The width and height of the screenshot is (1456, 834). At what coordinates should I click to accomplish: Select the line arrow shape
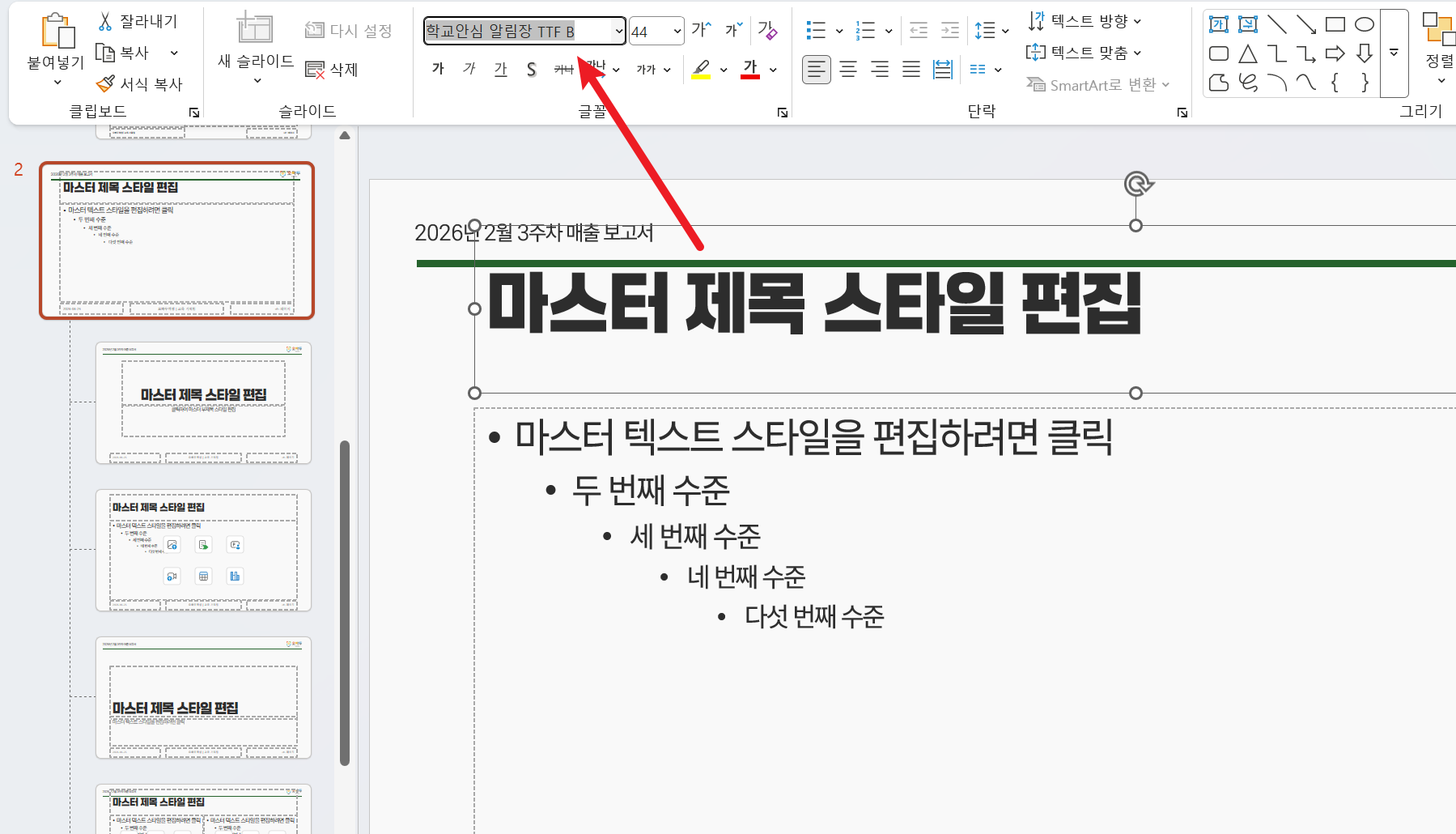click(x=1306, y=24)
